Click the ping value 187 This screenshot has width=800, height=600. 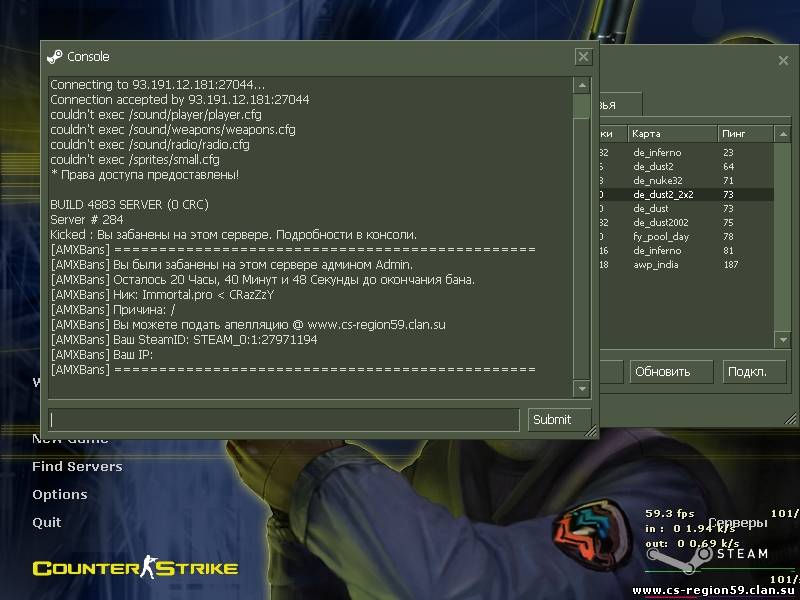pyautogui.click(x=731, y=264)
